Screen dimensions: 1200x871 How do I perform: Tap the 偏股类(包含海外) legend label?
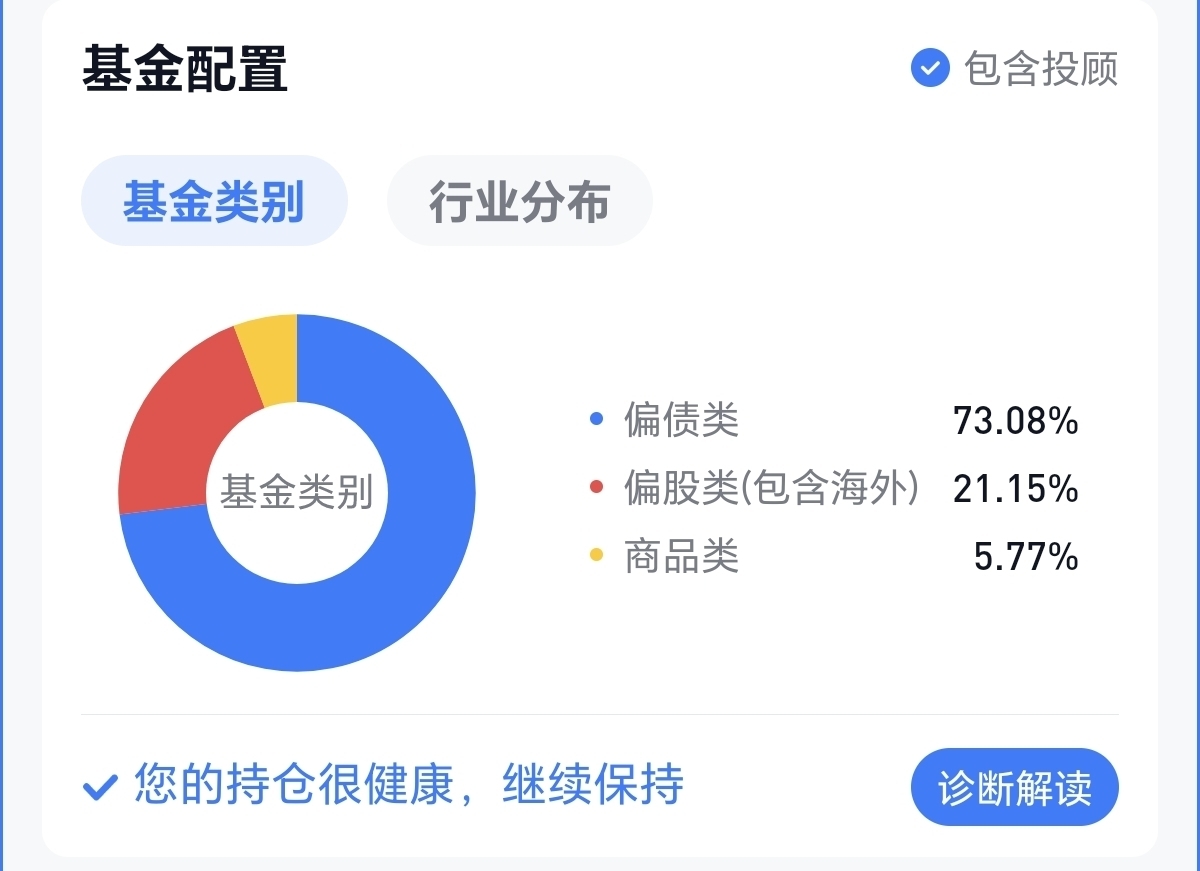pos(772,487)
